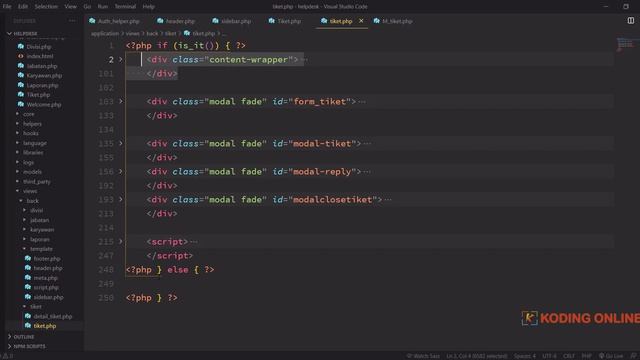This screenshot has height=360, width=640.
Task: Switch to the sidebar.php editor tab
Action: [232, 21]
